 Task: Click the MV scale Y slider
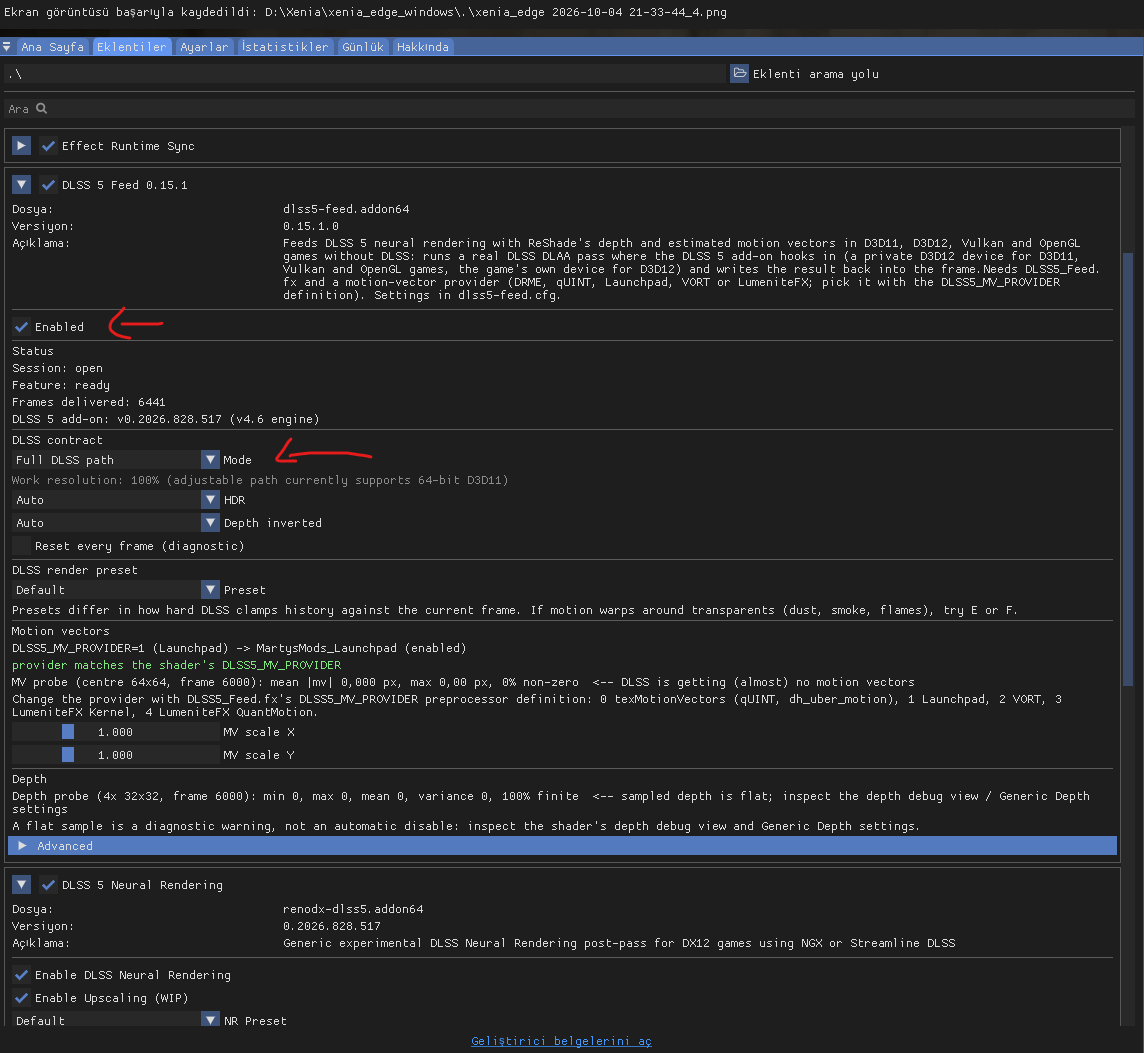pyautogui.click(x=116, y=755)
